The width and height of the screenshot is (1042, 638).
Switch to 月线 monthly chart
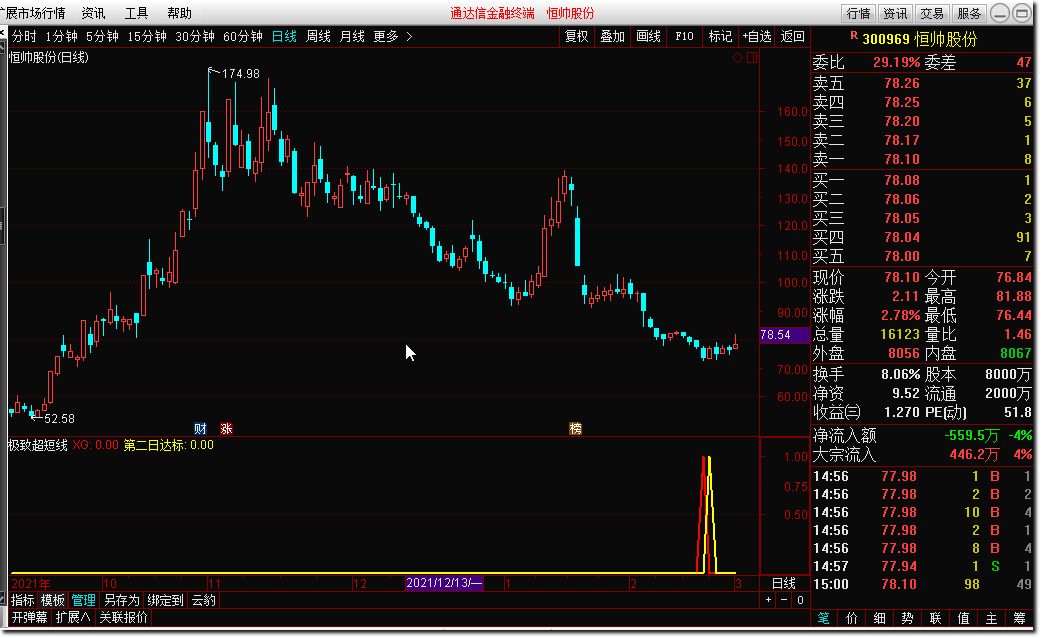[x=352, y=37]
